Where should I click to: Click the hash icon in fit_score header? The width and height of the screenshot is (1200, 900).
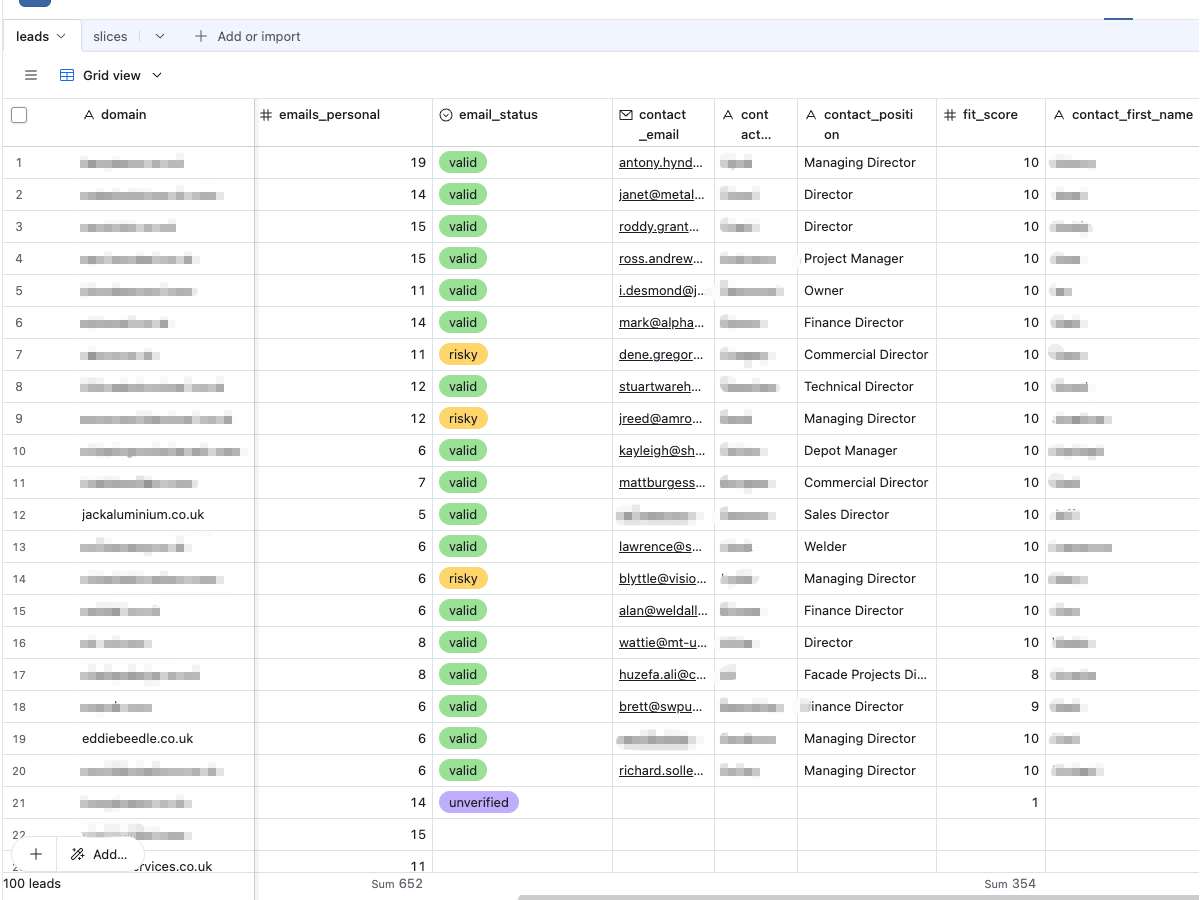[x=950, y=115]
